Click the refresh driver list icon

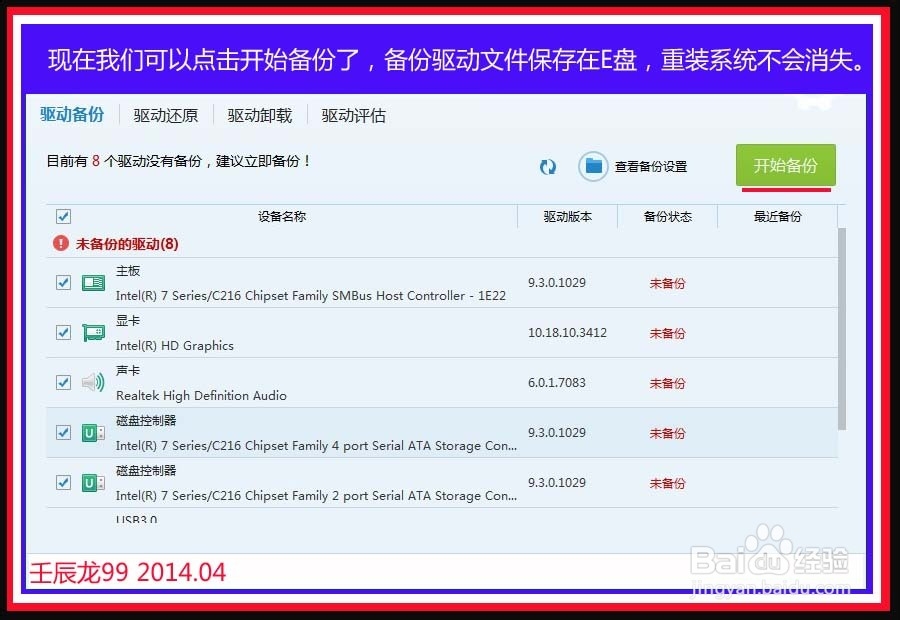click(x=548, y=167)
